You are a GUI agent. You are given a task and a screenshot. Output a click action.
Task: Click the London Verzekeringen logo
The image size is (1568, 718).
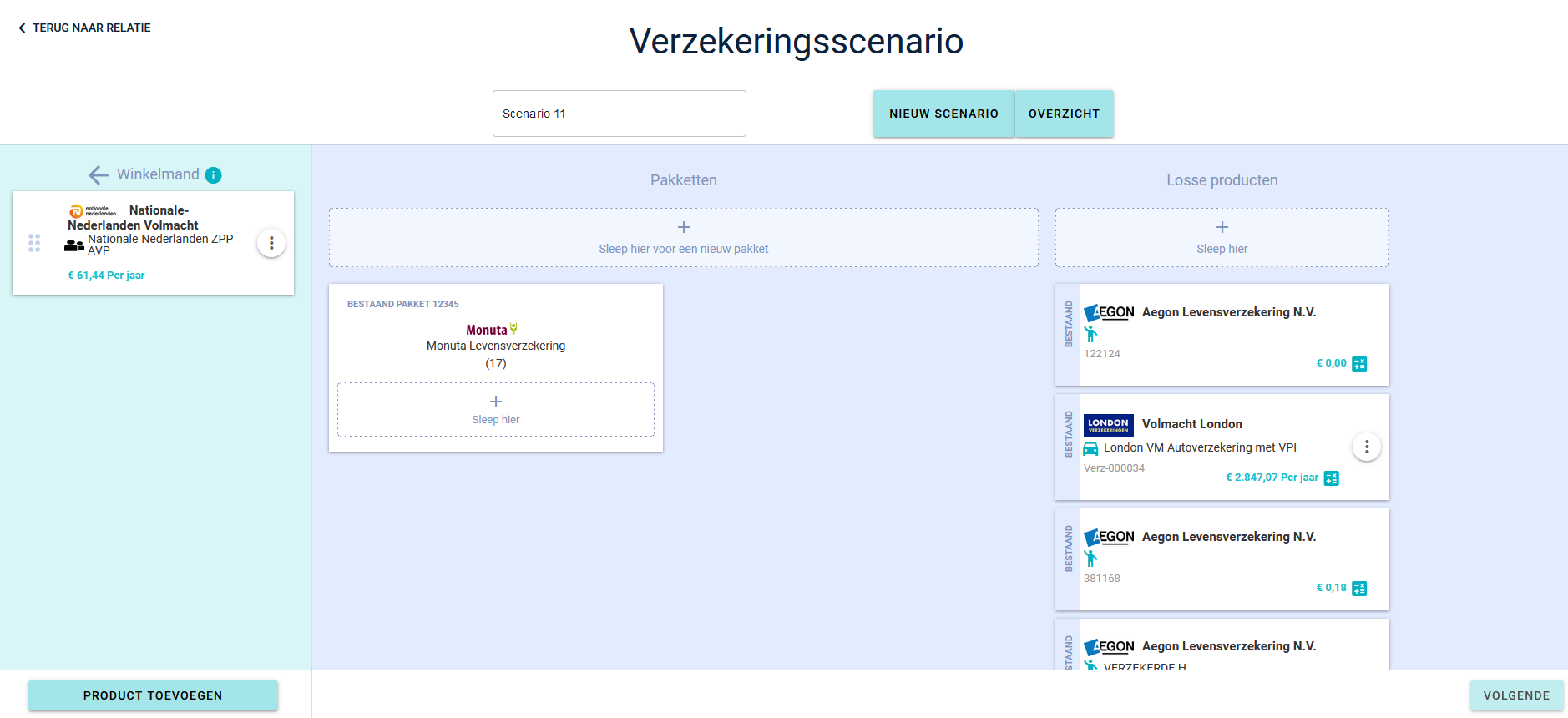pyautogui.click(x=1109, y=425)
